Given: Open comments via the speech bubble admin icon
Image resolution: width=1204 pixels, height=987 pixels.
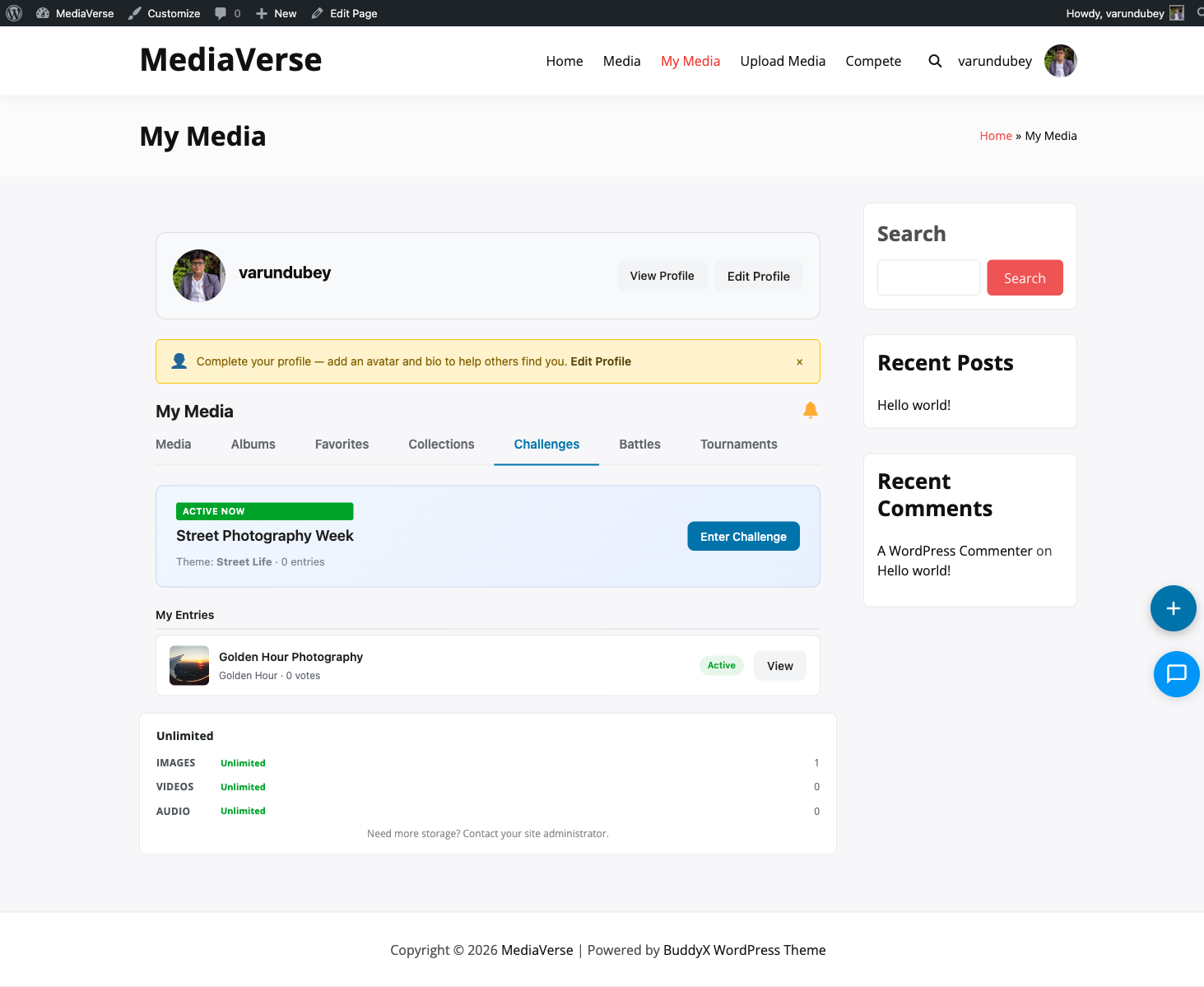Looking at the screenshot, I should click(221, 12).
